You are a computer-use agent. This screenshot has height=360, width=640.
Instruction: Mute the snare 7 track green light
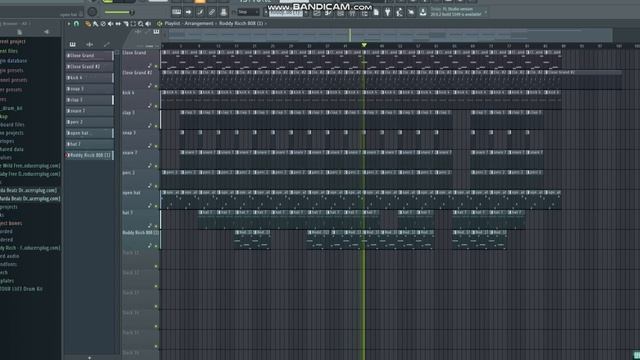[x=156, y=166]
